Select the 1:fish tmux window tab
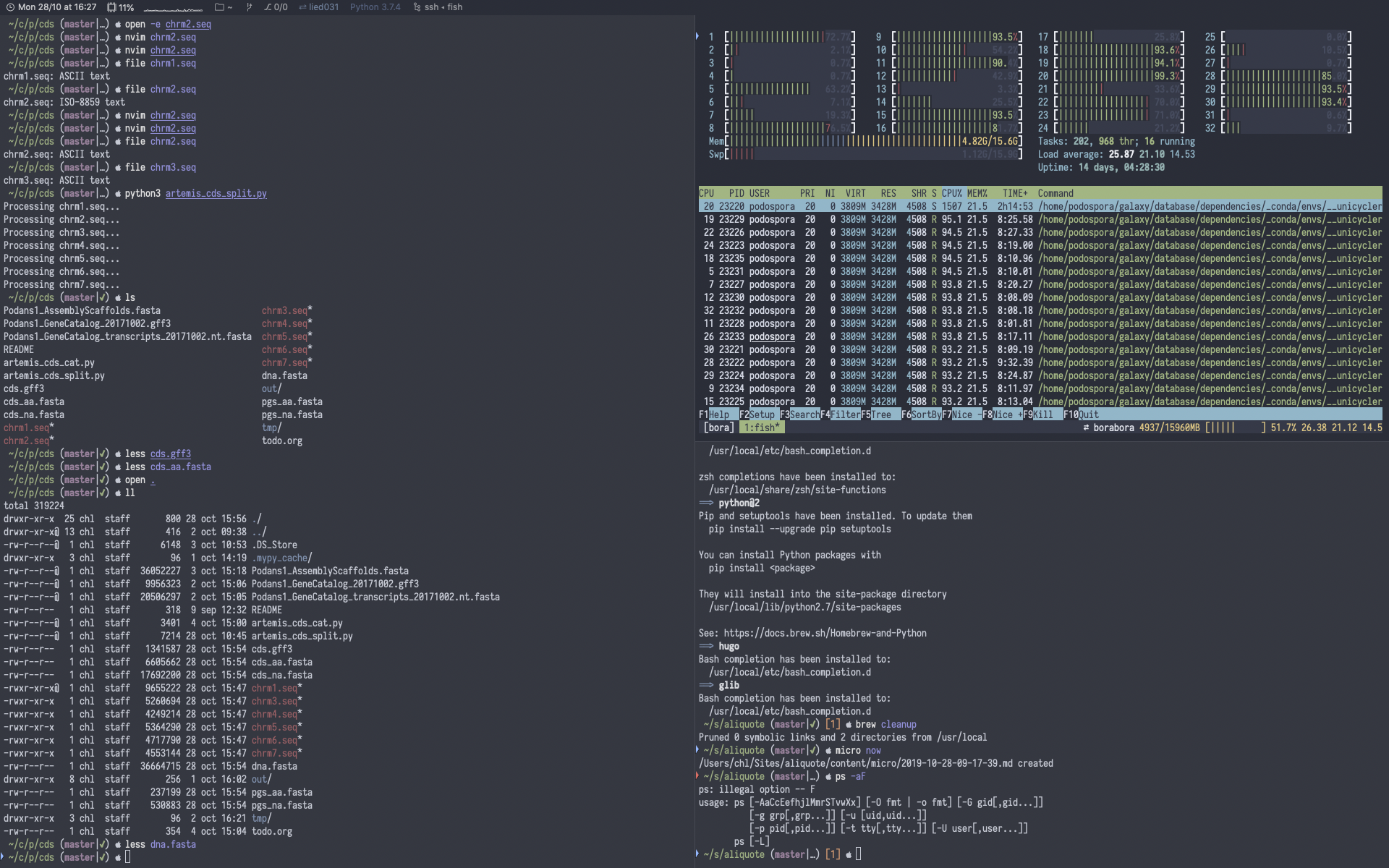This screenshot has width=1389, height=868. pyautogui.click(x=762, y=427)
